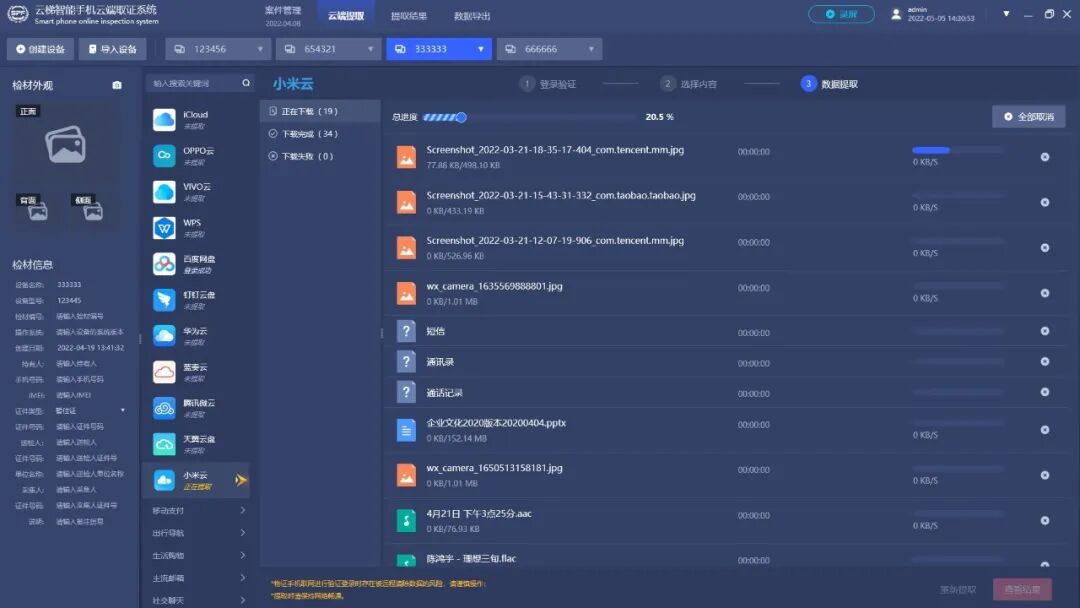Click the 全部取消 cancel-all button
The image size is (1080, 608).
[1028, 116]
